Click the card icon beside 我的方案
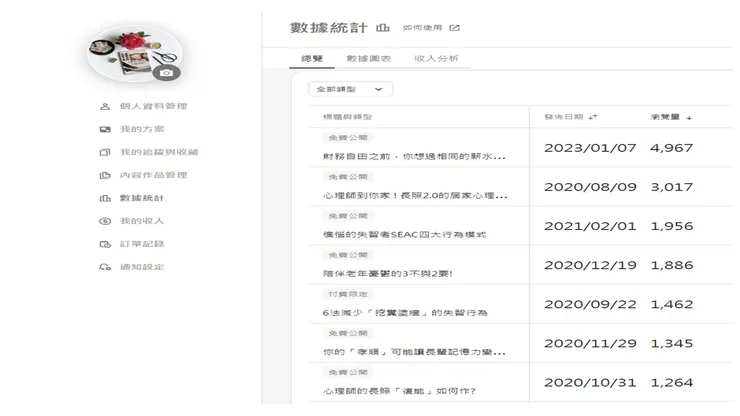The width and height of the screenshot is (740, 416). point(105,129)
